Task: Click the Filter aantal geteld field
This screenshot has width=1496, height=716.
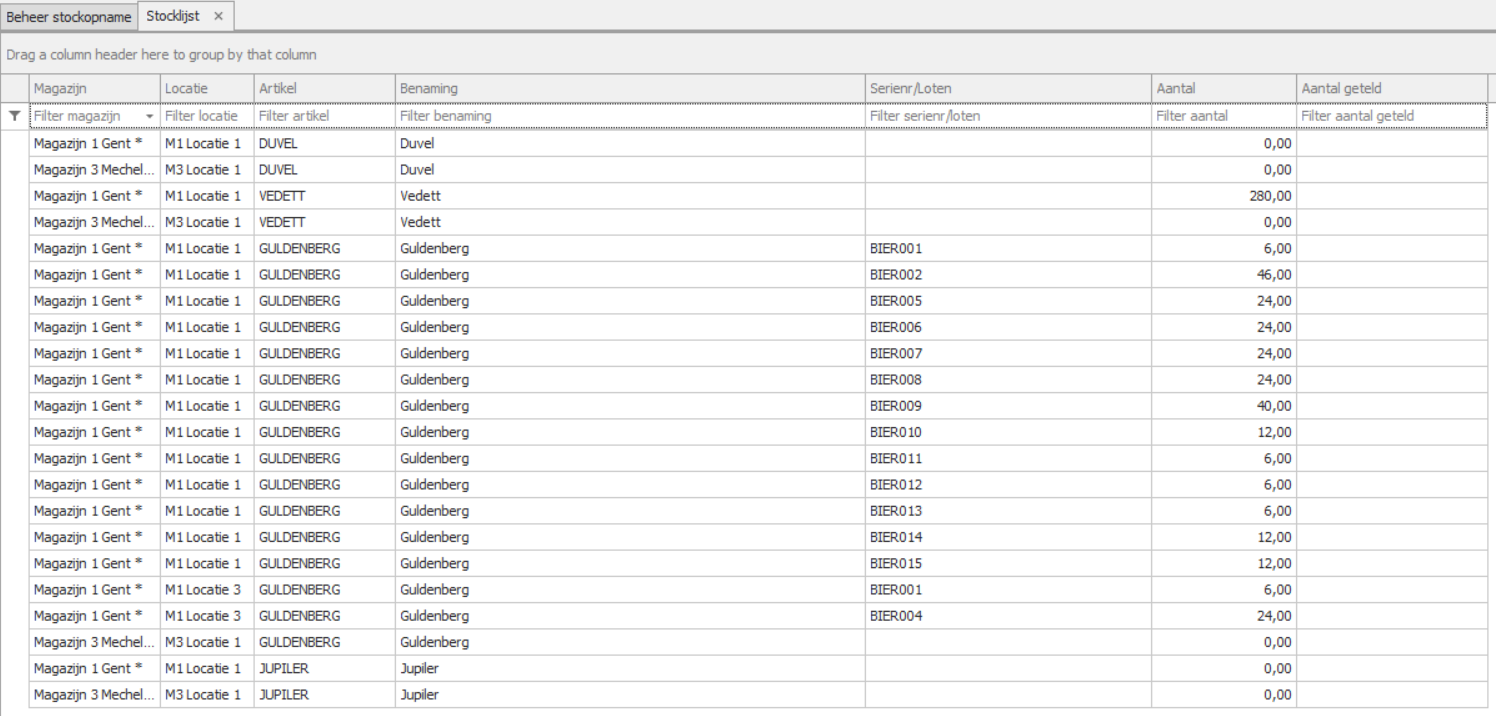Action: (x=1390, y=116)
